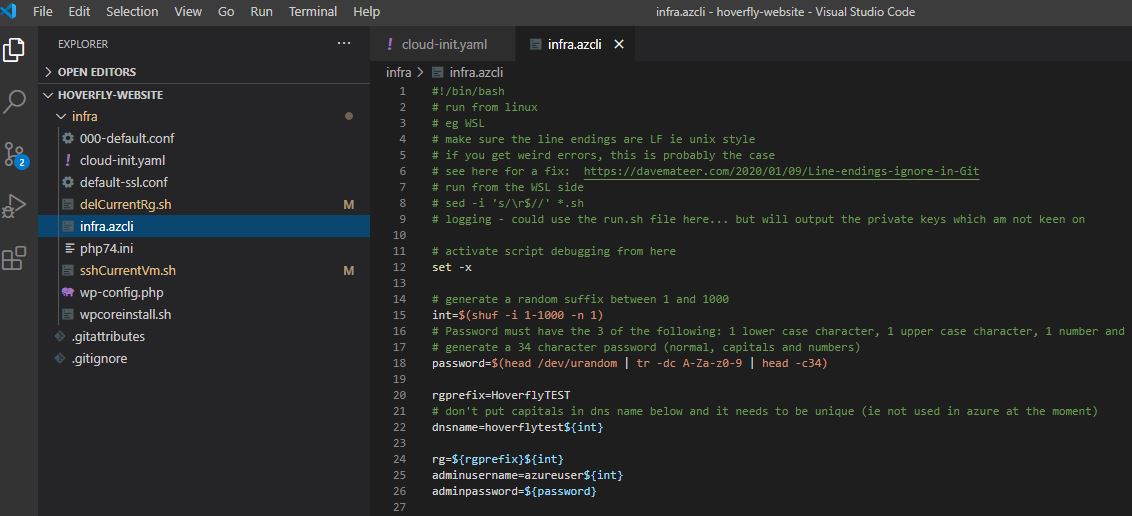Open the Extensions view icon
Image resolution: width=1132 pixels, height=516 pixels.
coord(14,258)
